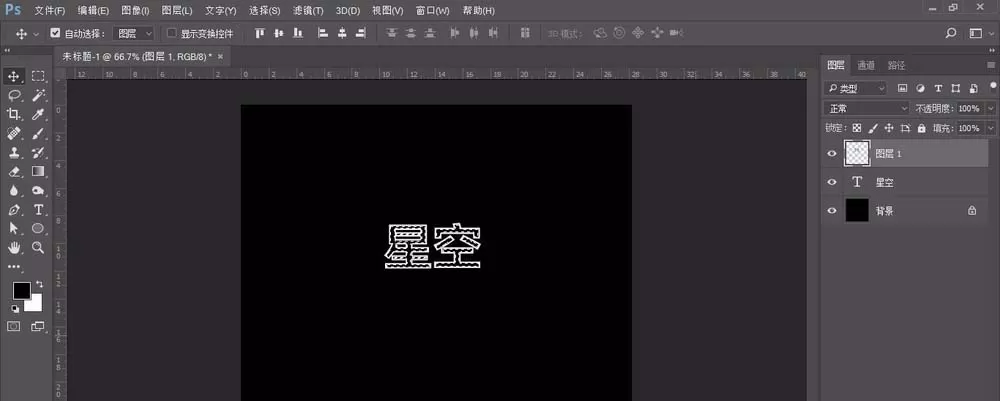
Task: Select the Hand tool
Action: coord(13,247)
